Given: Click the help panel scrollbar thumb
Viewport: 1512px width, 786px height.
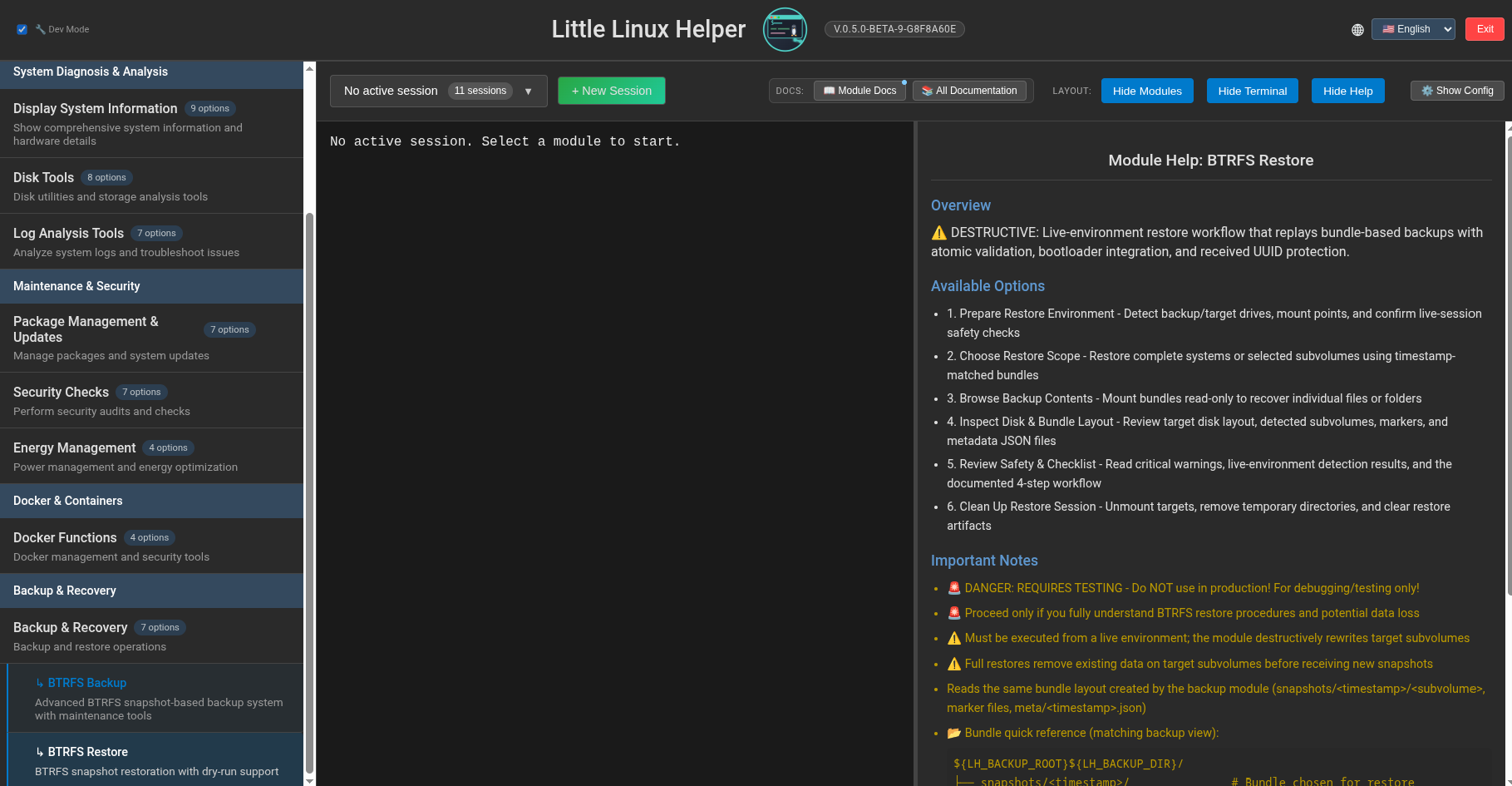Looking at the screenshot, I should tap(1509, 365).
